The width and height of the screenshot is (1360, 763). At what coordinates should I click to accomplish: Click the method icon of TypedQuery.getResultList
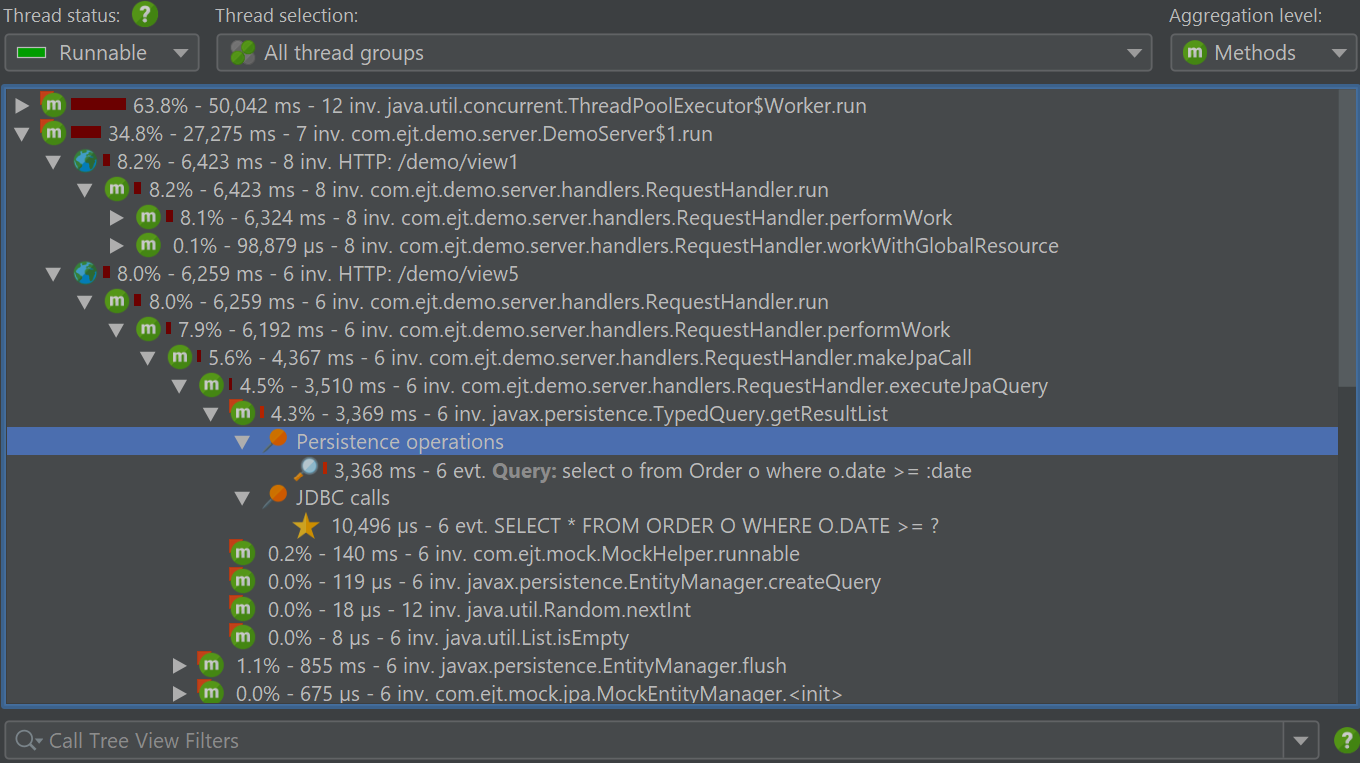click(x=242, y=412)
